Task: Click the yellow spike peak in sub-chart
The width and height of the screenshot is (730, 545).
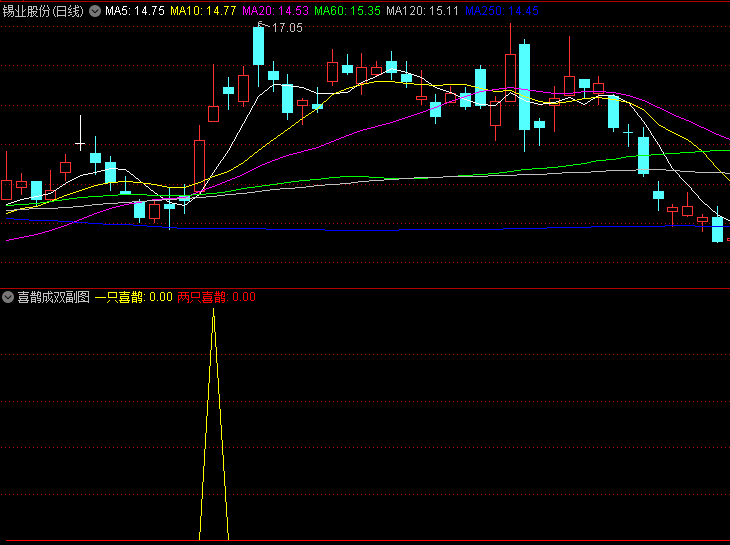Action: pyautogui.click(x=213, y=312)
